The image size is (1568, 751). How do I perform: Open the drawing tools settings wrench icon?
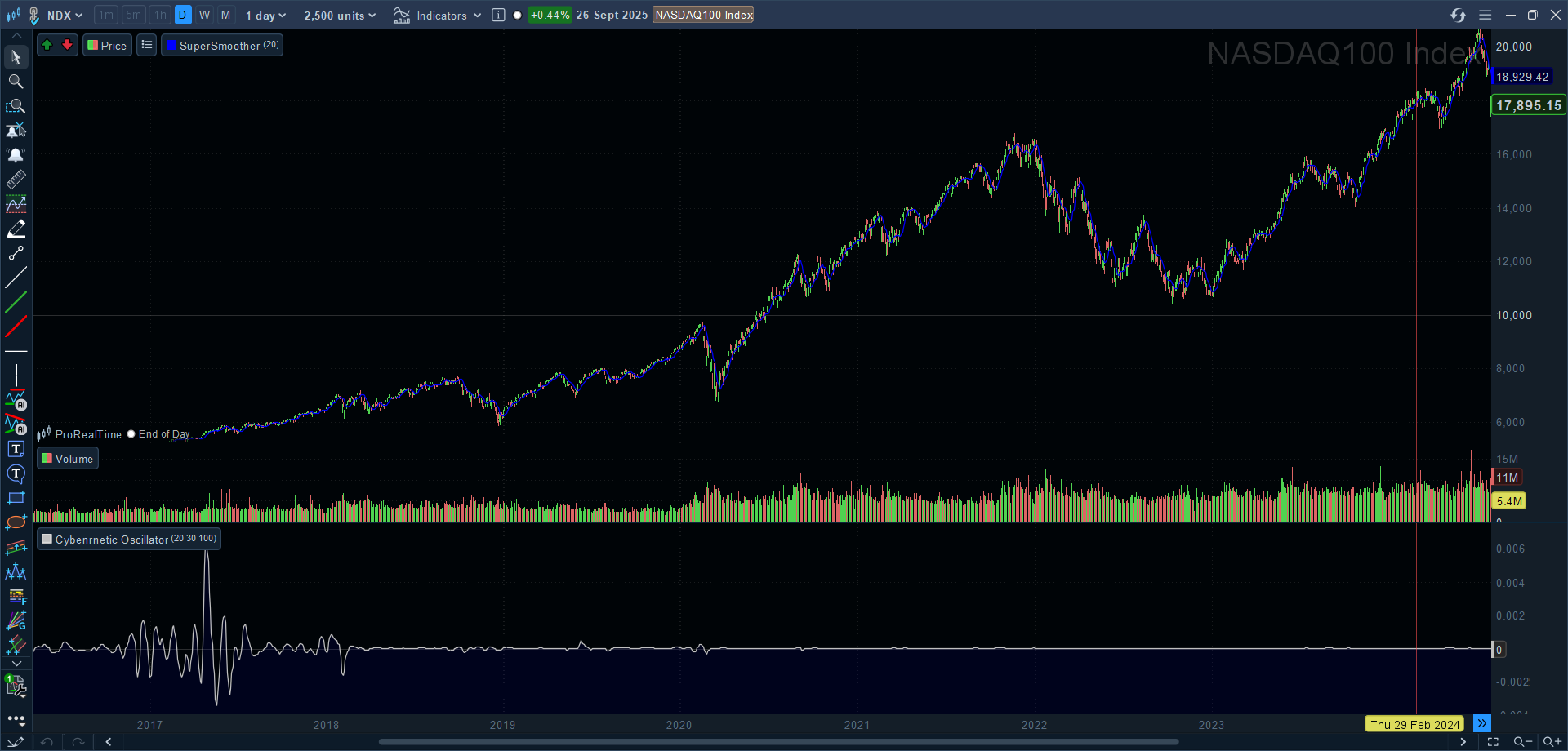(16, 687)
